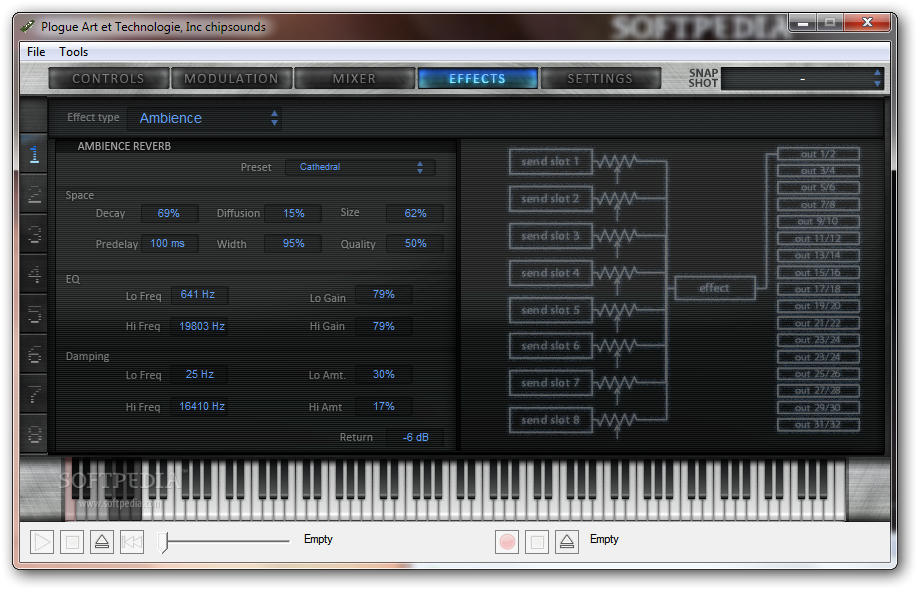Image resolution: width=918 pixels, height=590 pixels.
Task: Click the Decay value 69%
Action: pyautogui.click(x=169, y=214)
